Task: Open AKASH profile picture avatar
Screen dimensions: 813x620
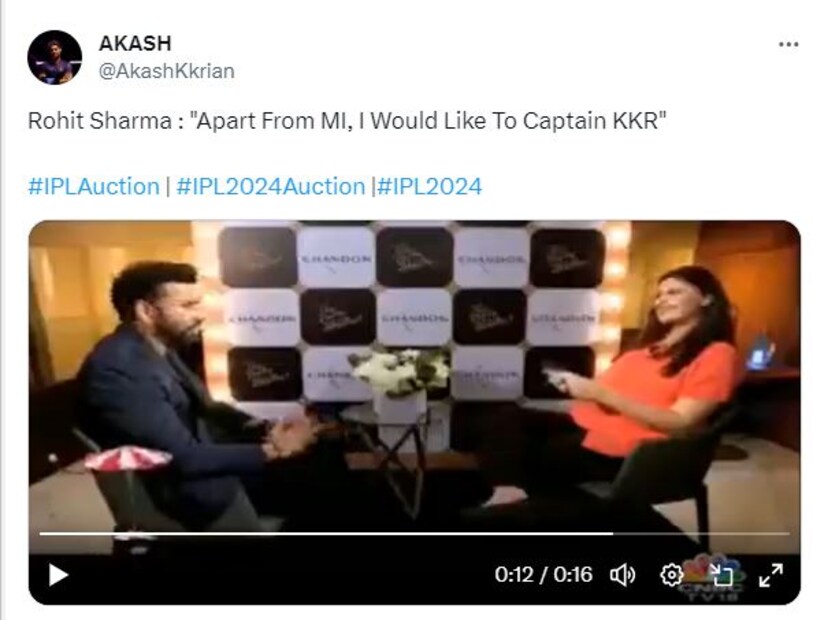Action: 54,57
